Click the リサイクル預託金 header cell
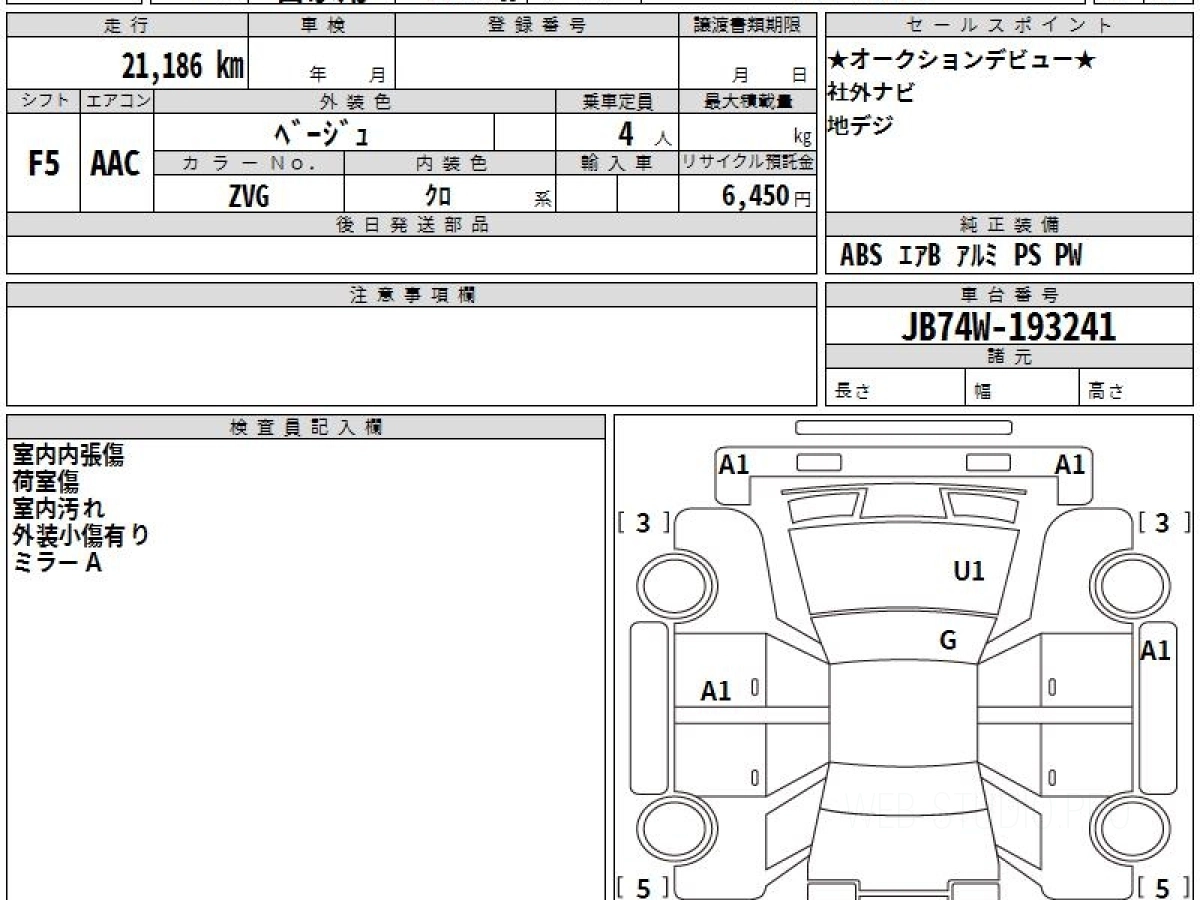The width and height of the screenshot is (1200, 900). [747, 164]
